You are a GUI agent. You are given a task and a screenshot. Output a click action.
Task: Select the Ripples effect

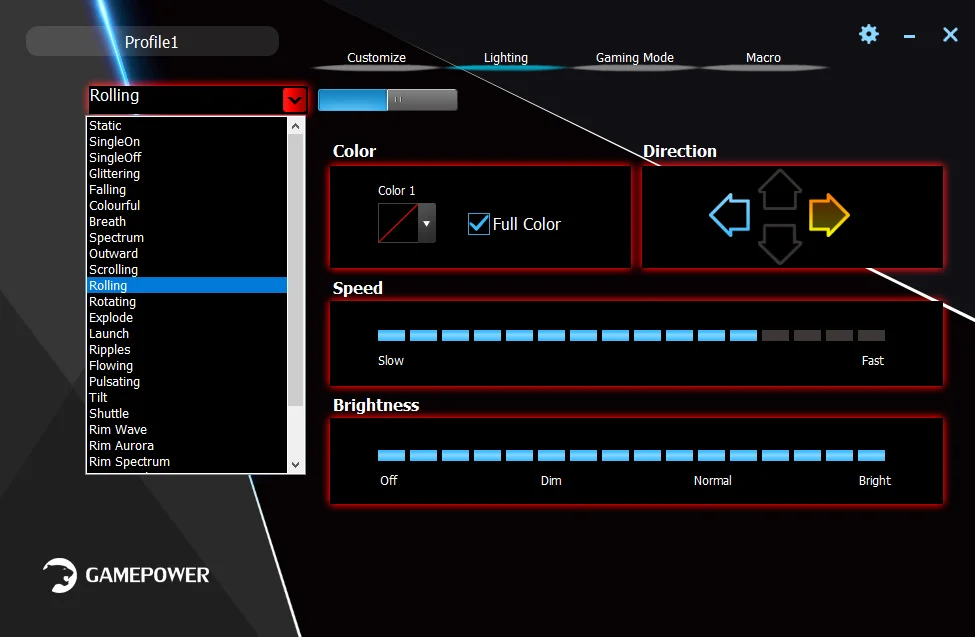(187, 350)
